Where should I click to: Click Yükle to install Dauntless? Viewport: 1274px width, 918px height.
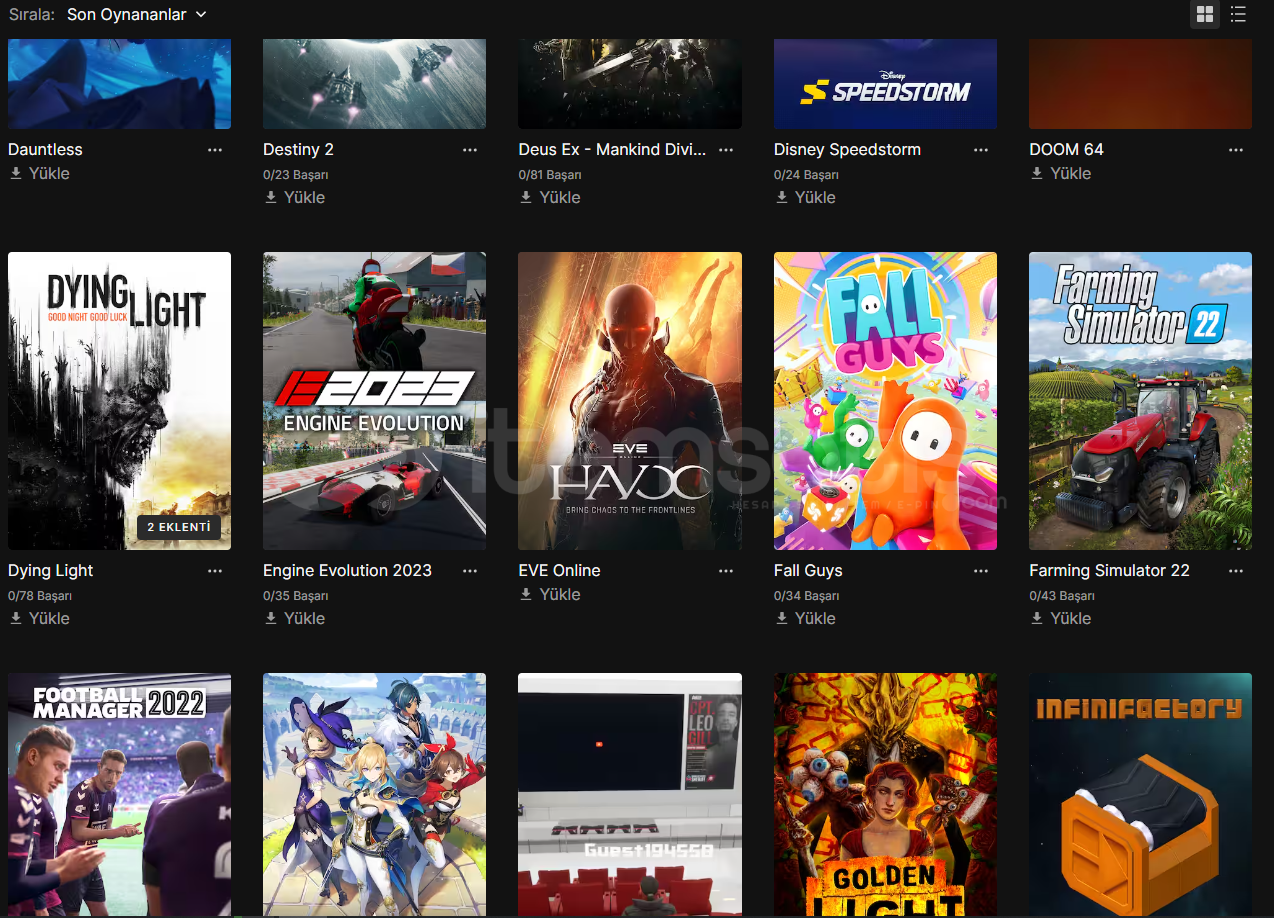[x=40, y=173]
